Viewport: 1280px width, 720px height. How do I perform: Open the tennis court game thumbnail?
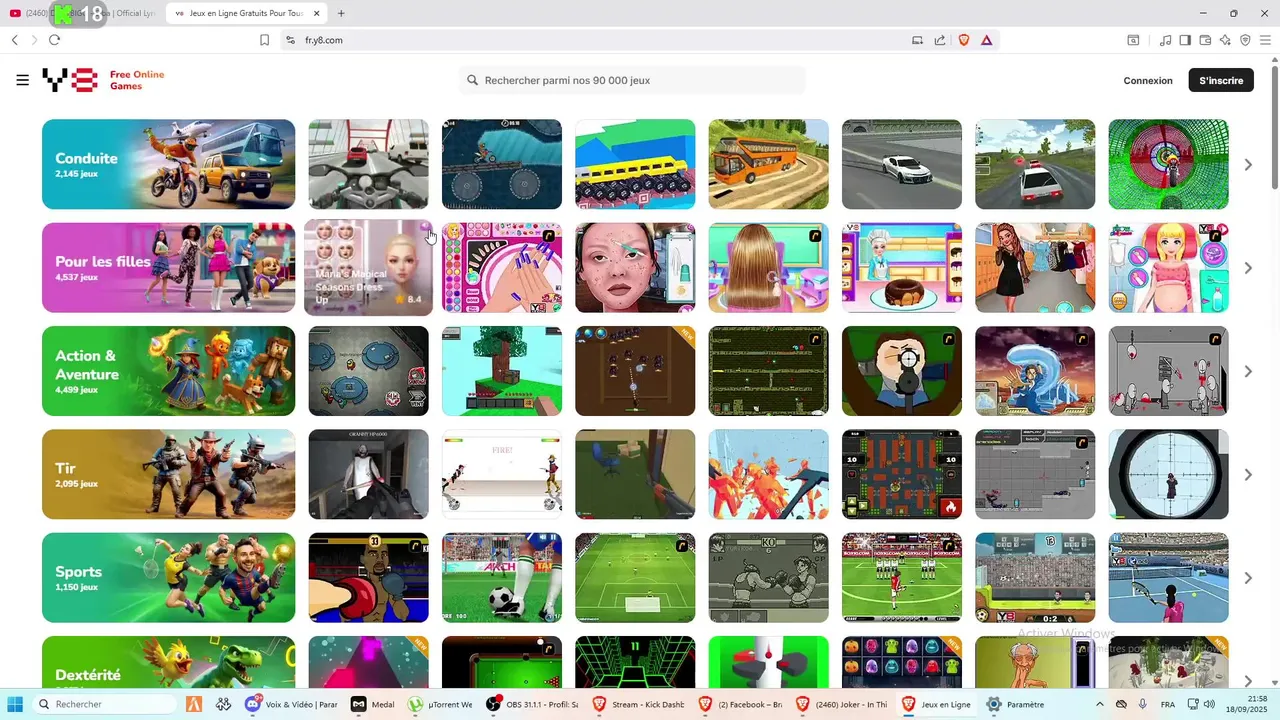tap(1168, 578)
